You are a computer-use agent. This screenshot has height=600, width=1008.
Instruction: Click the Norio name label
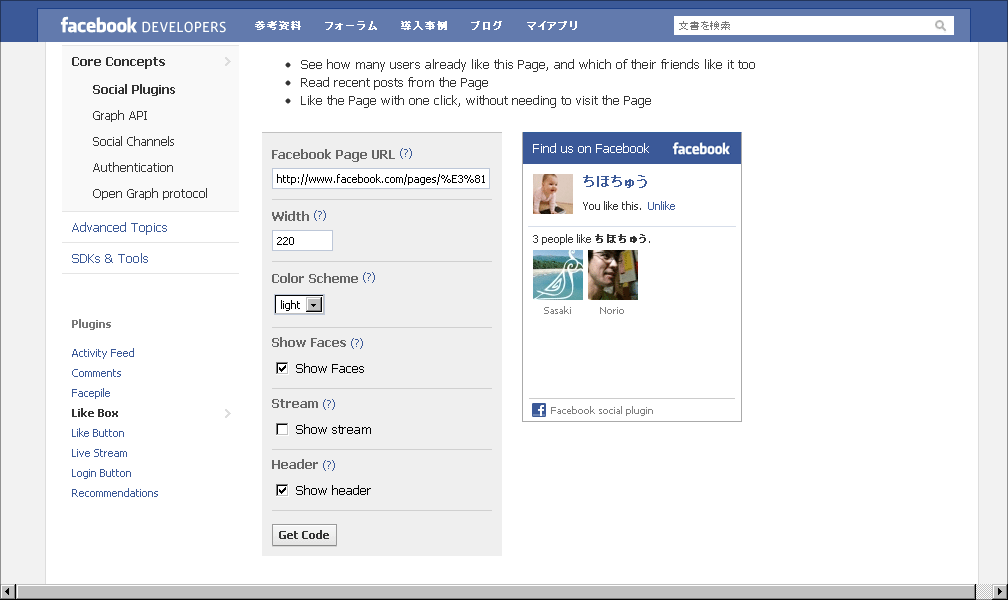coord(611,311)
